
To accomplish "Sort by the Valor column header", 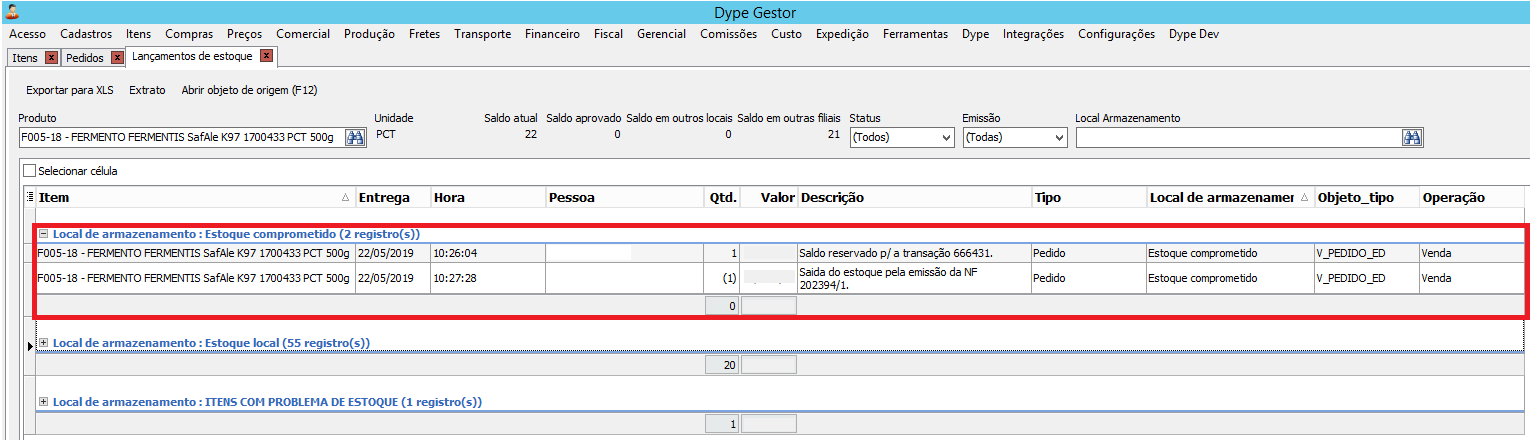I will click(x=769, y=197).
